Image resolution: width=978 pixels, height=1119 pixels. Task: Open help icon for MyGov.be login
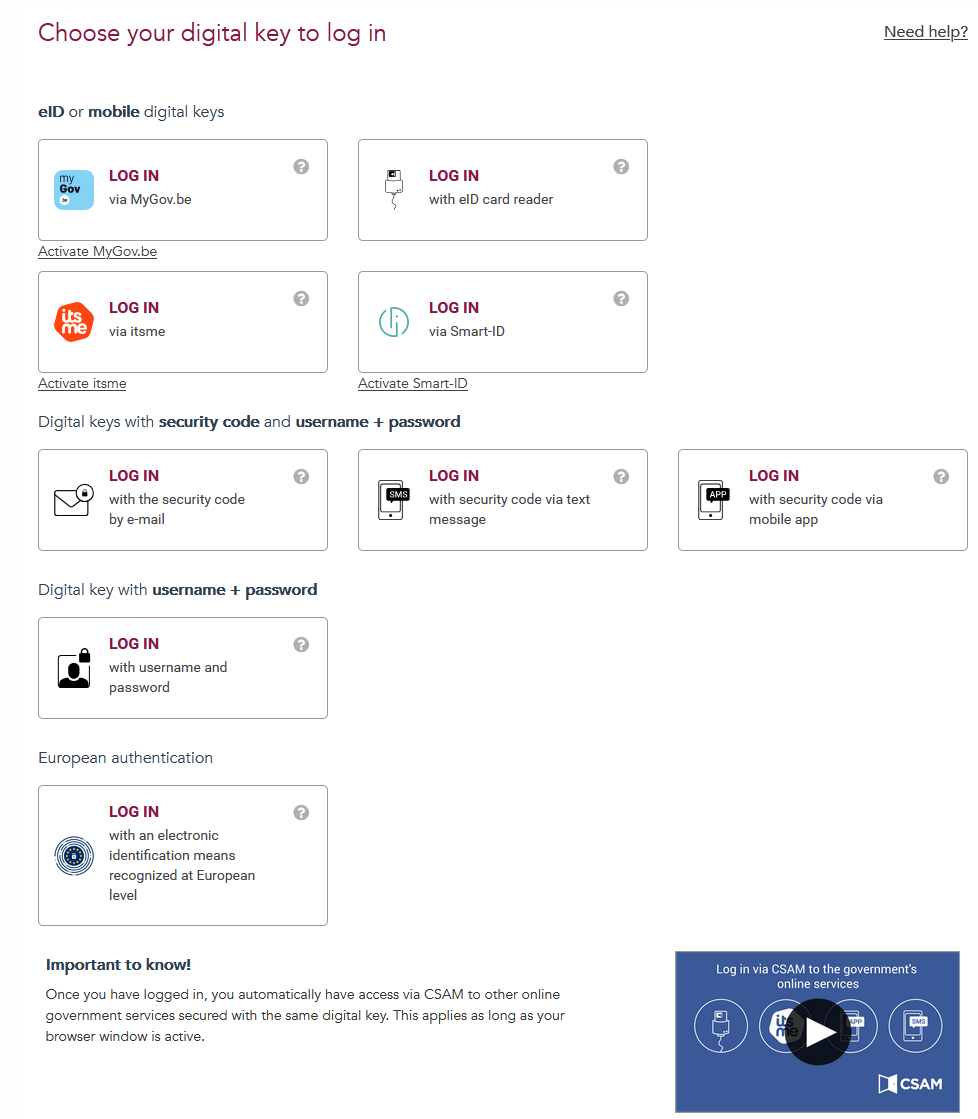[x=301, y=166]
